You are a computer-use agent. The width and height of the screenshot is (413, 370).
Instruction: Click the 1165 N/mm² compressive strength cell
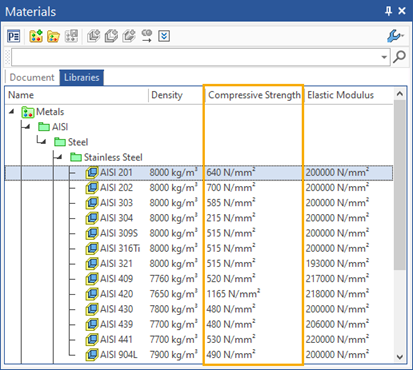pyautogui.click(x=233, y=294)
